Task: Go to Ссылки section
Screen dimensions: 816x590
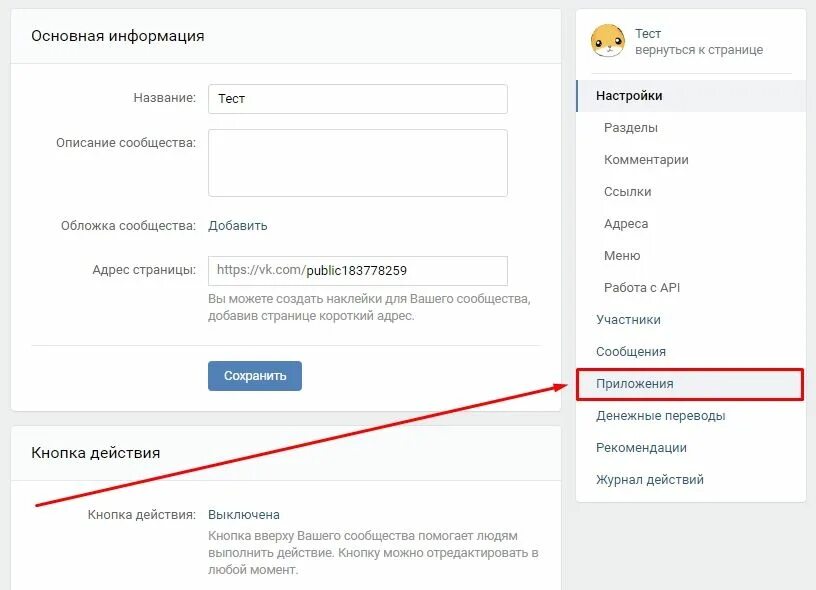Action: (x=628, y=192)
